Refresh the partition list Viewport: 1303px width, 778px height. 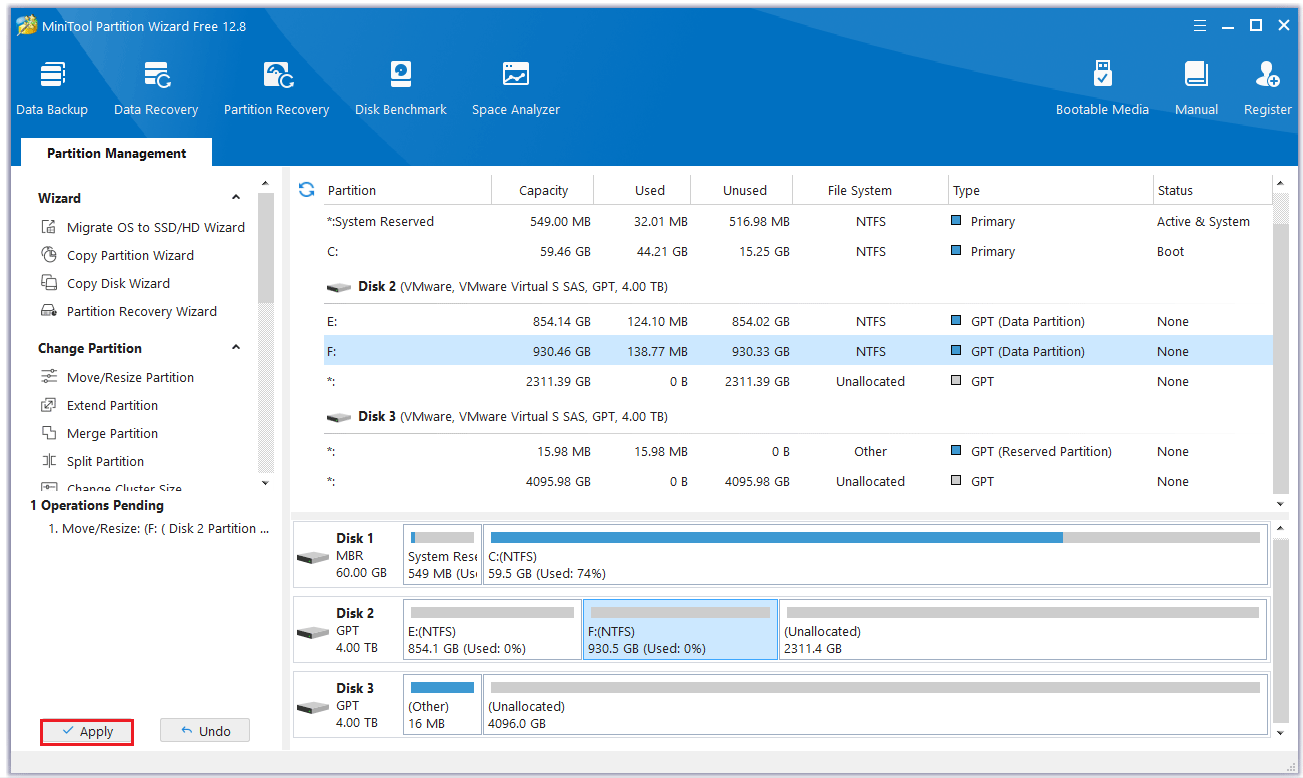click(x=307, y=190)
